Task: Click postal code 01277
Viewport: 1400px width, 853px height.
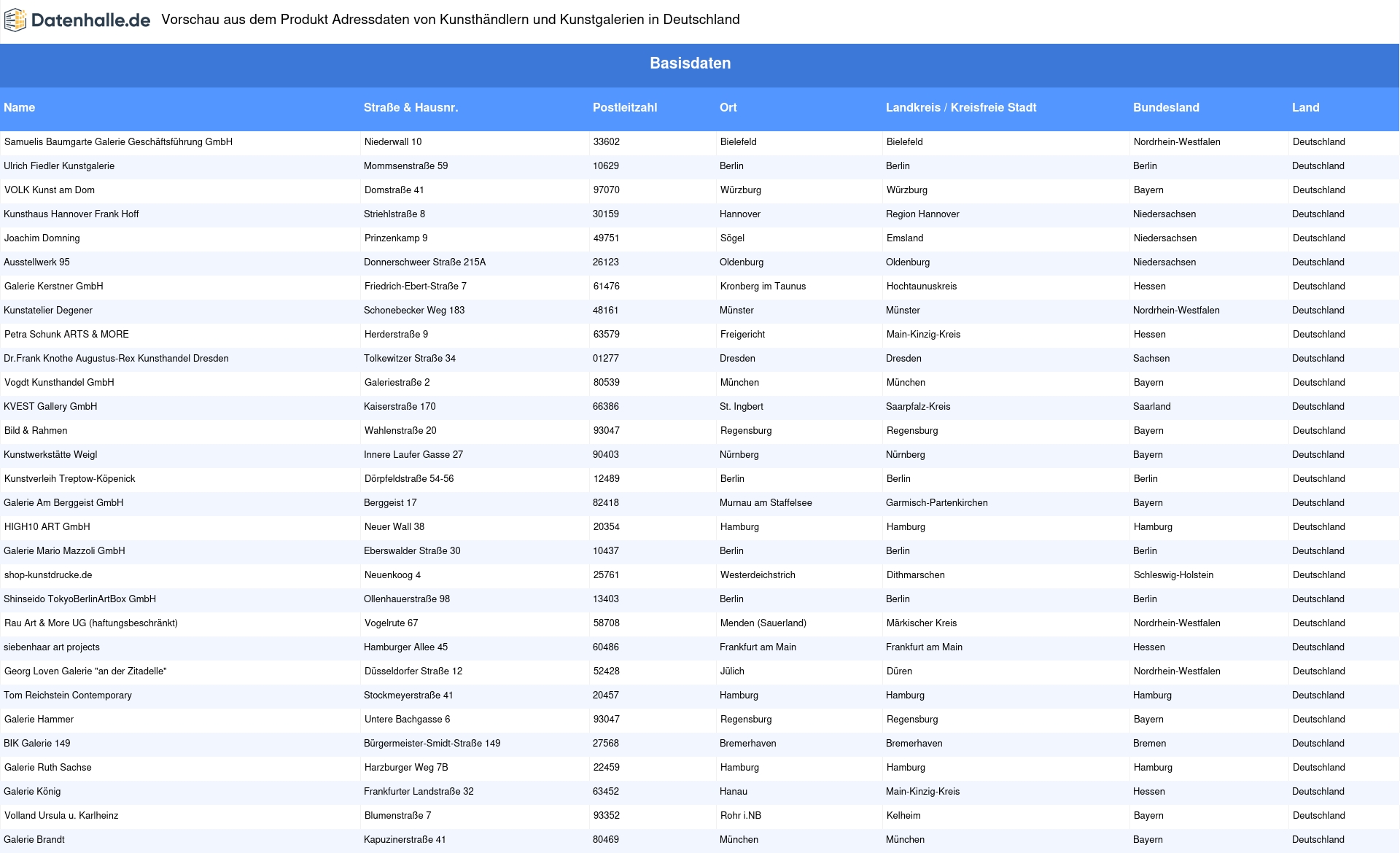Action: coord(606,359)
